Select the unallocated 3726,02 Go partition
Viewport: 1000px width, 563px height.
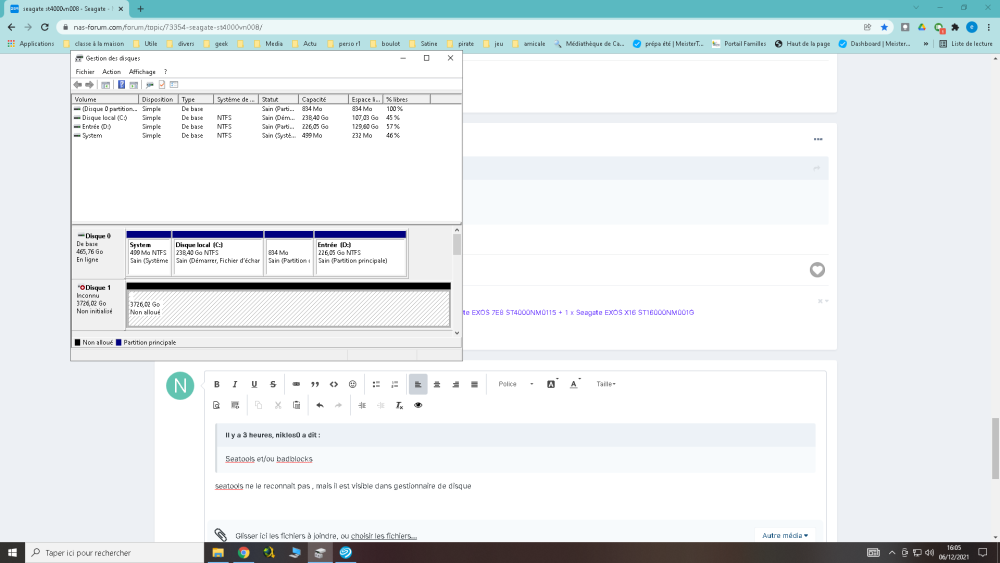(288, 309)
